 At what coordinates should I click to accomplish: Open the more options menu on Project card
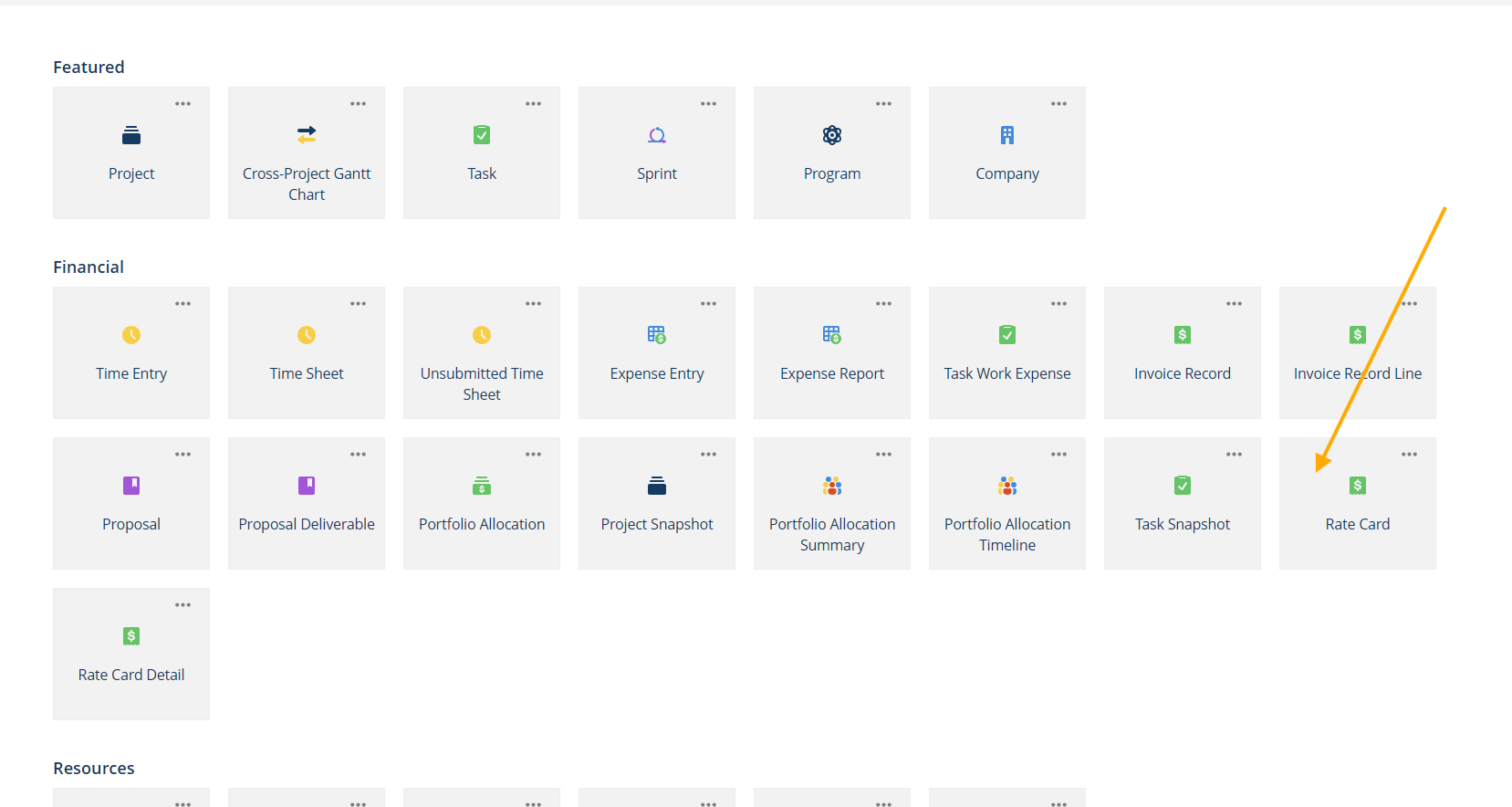point(183,104)
